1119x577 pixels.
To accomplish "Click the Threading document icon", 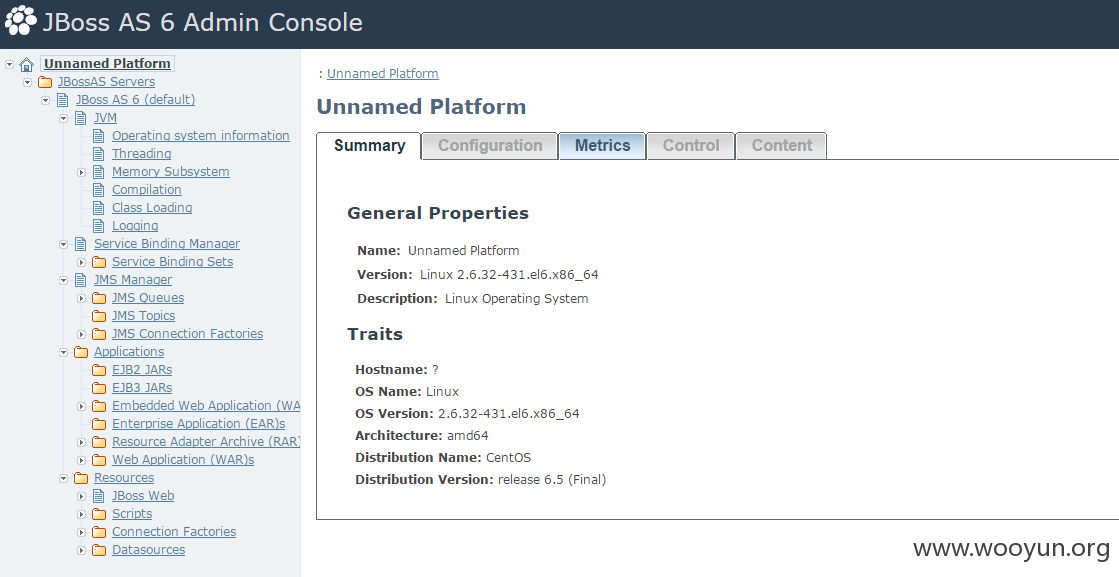I will point(98,153).
